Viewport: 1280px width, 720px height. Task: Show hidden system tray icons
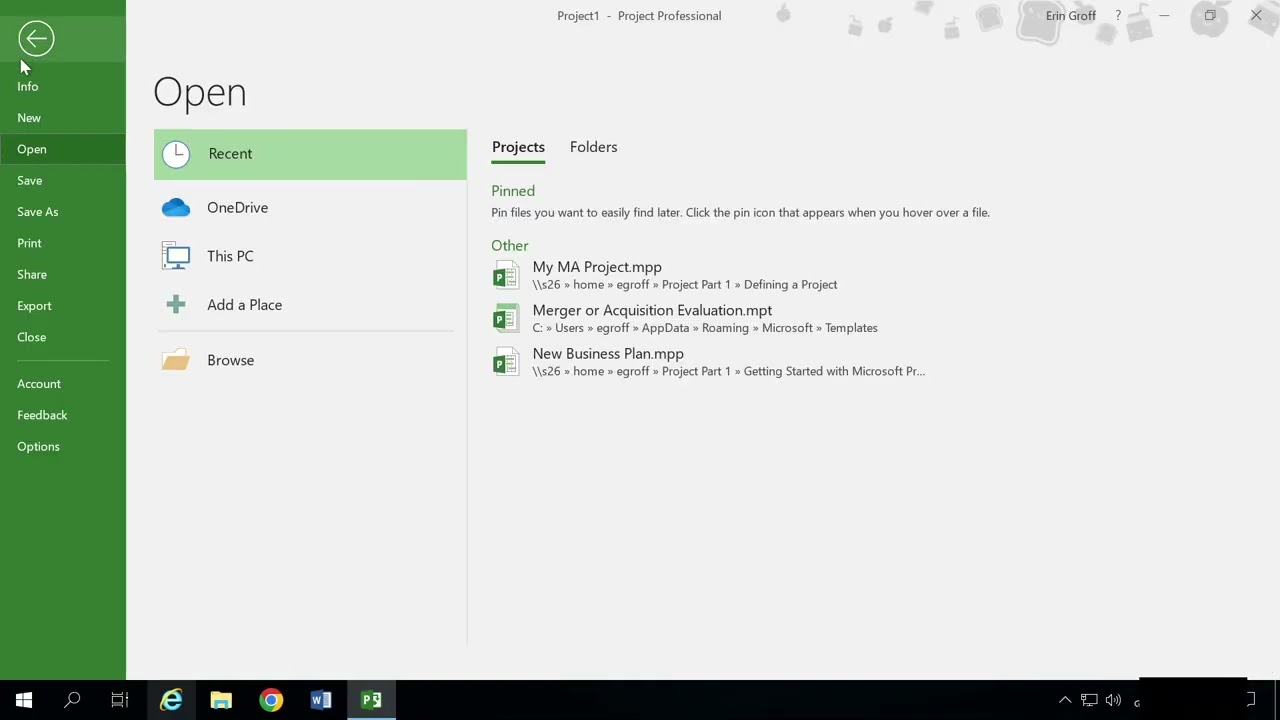pos(1065,700)
